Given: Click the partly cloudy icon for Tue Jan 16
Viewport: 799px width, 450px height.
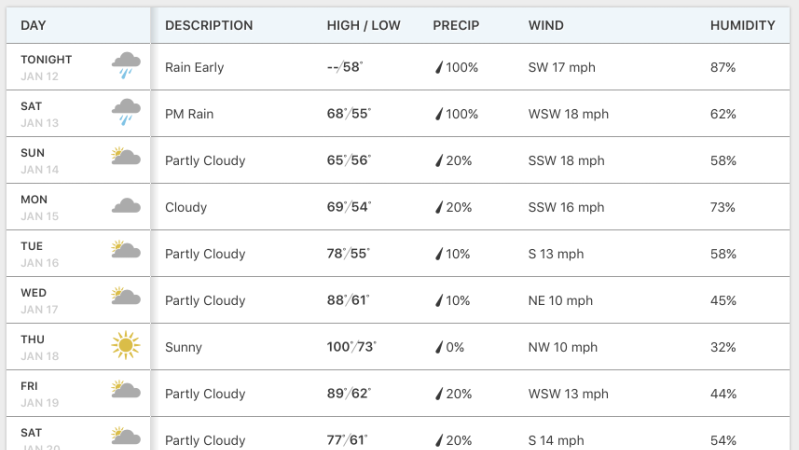Looking at the screenshot, I should click(126, 249).
